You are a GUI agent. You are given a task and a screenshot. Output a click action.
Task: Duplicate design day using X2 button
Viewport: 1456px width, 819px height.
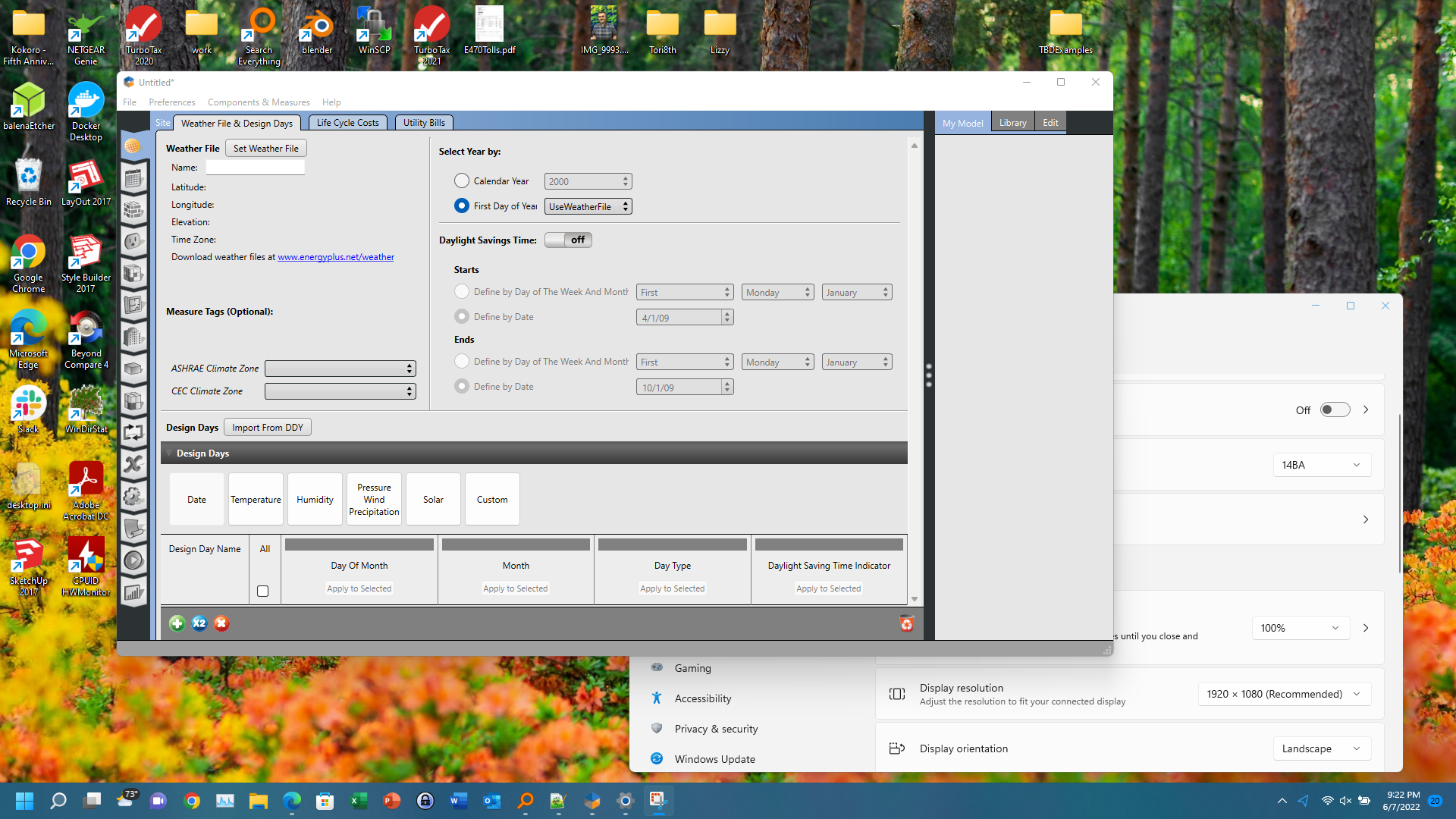tap(199, 623)
